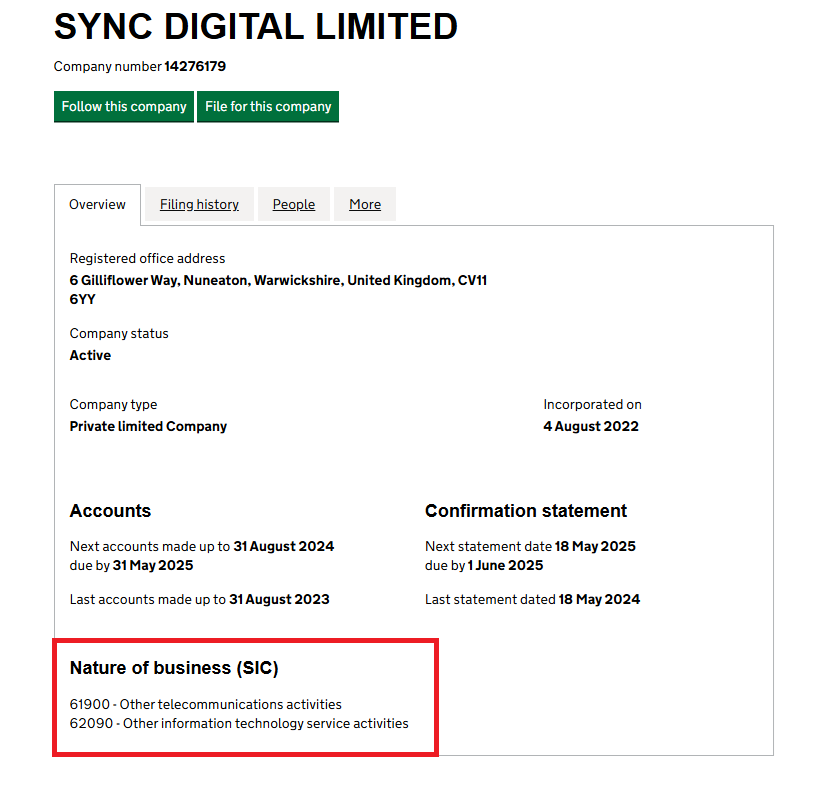Click SIC code 62090 information technology line

tap(239, 723)
